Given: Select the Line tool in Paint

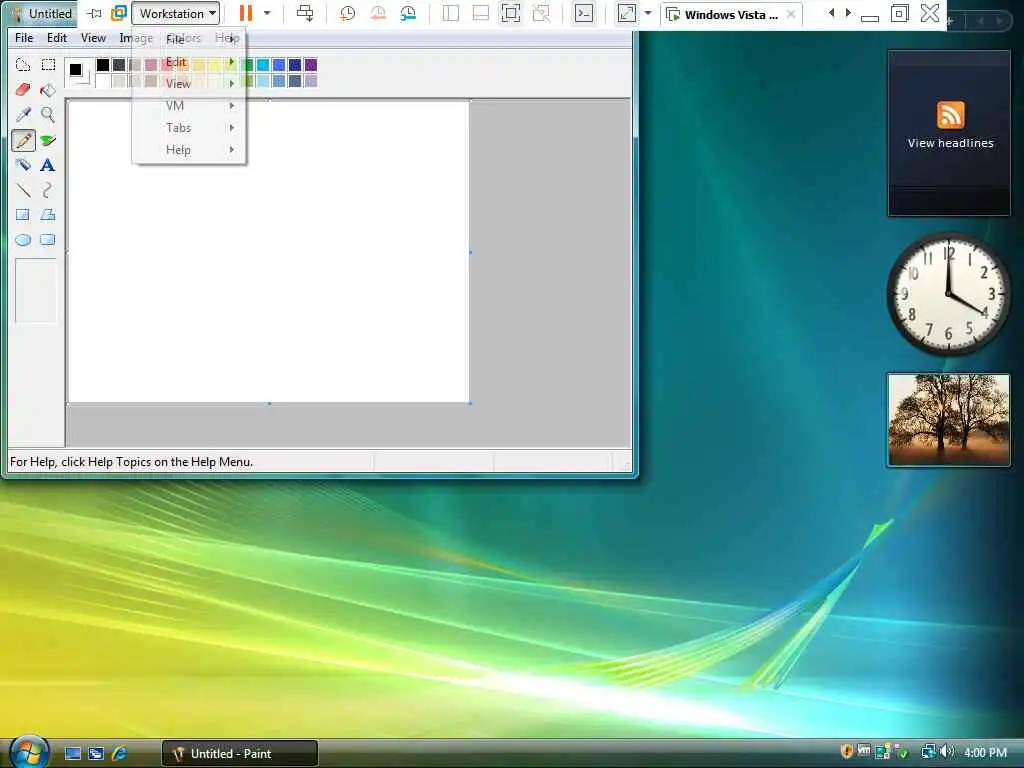Looking at the screenshot, I should pyautogui.click(x=23, y=190).
